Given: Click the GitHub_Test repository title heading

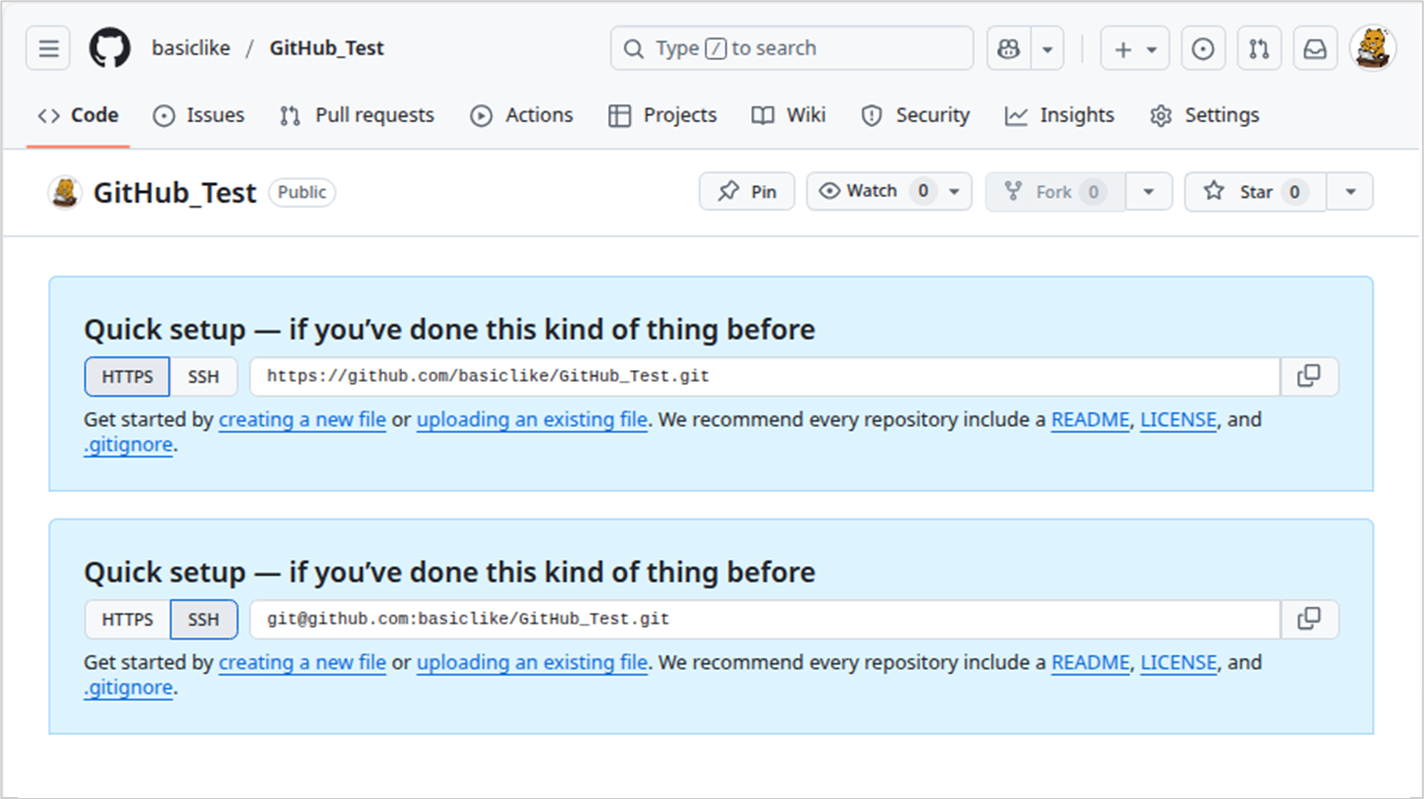Looking at the screenshot, I should (175, 192).
